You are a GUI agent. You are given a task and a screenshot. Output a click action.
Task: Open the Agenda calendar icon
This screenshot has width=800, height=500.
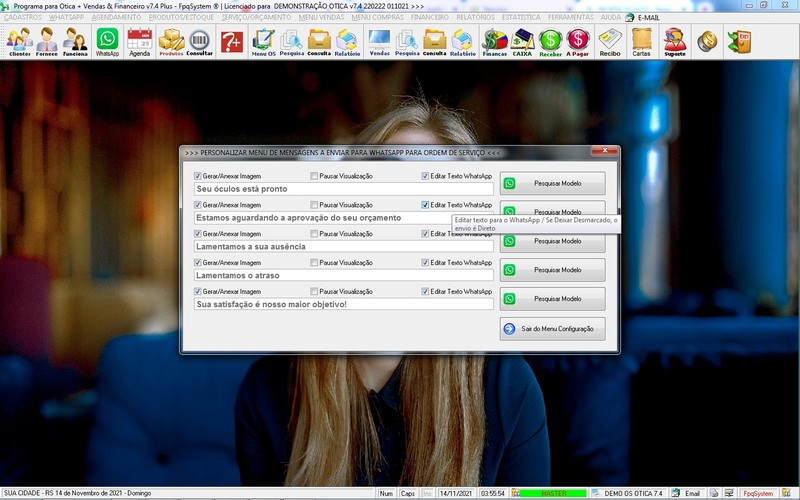(139, 41)
